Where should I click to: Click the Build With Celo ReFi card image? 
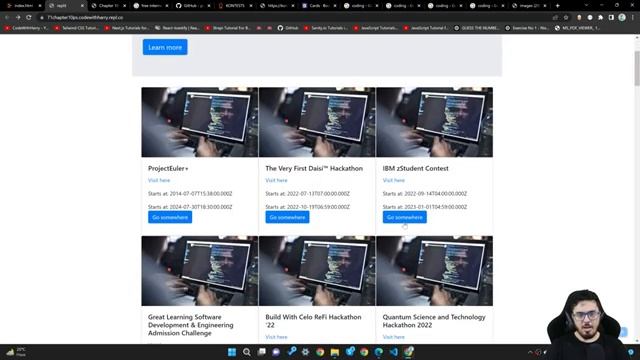[x=317, y=271]
